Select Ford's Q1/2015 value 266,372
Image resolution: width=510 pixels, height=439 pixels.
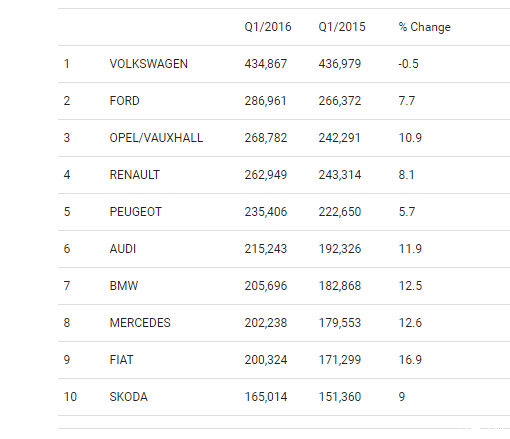pos(340,101)
